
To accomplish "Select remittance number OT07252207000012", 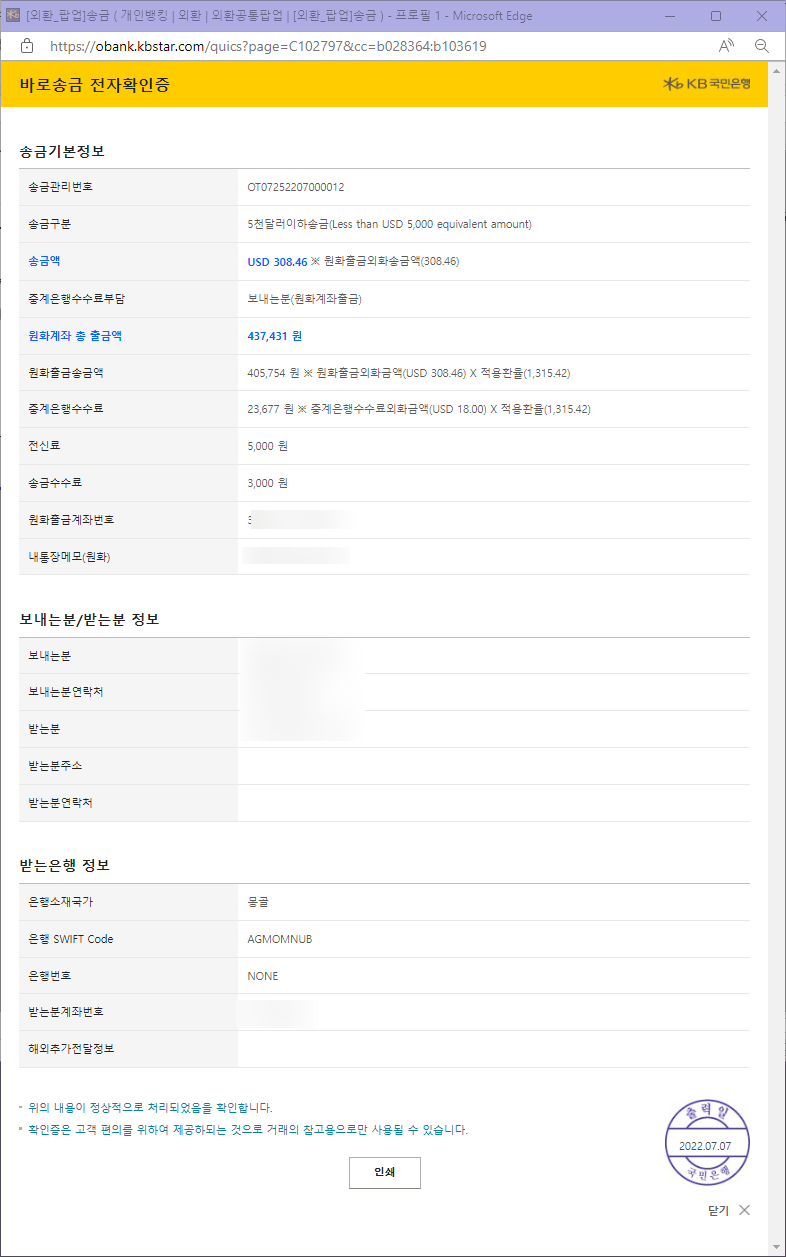I will (296, 187).
